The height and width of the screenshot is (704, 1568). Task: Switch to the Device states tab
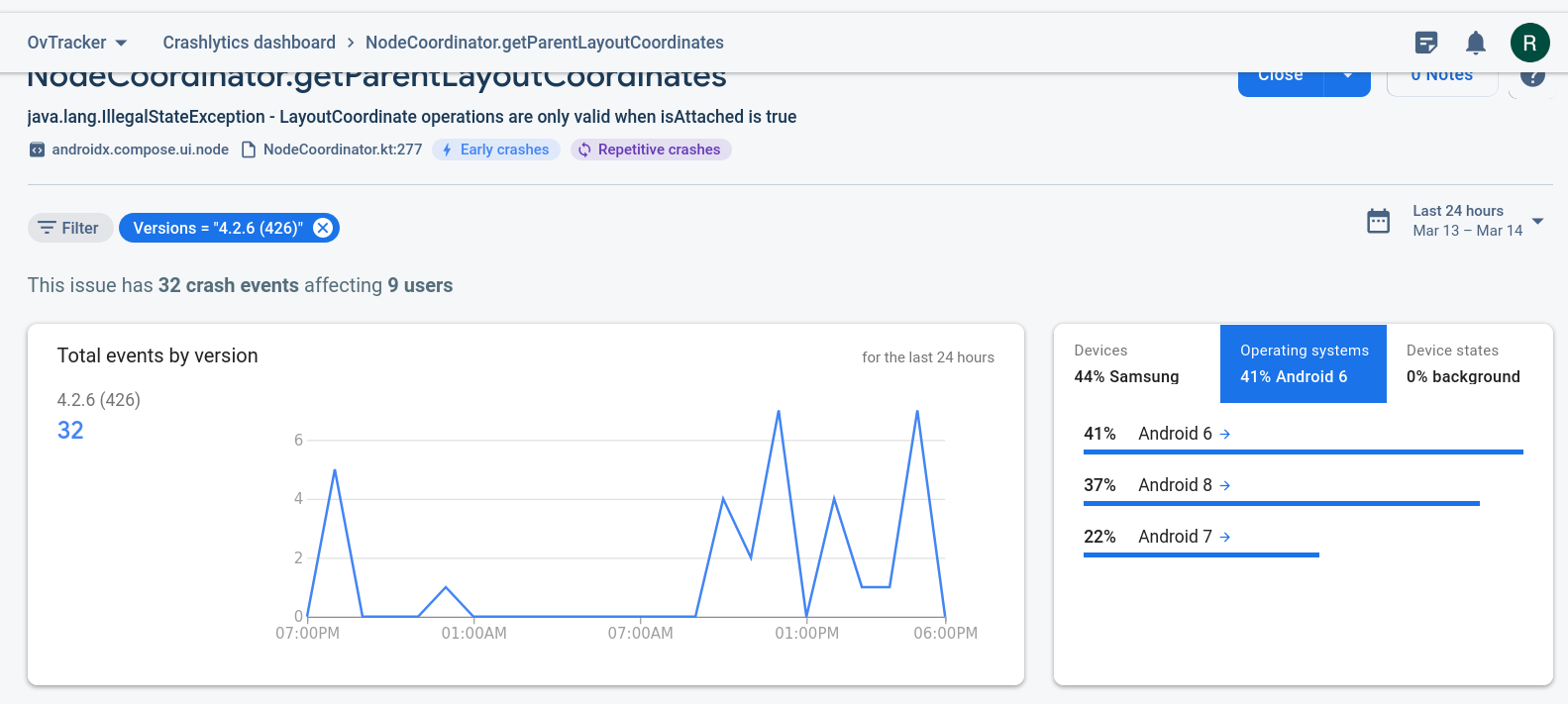click(x=1462, y=363)
